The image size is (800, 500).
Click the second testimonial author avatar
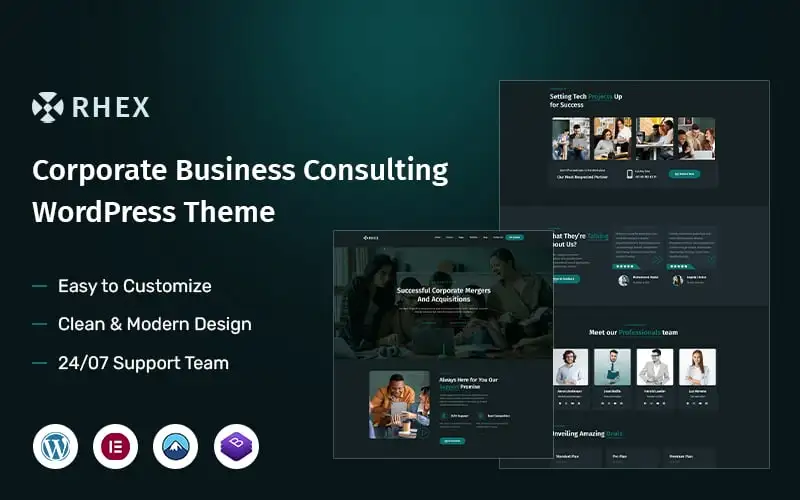(678, 280)
